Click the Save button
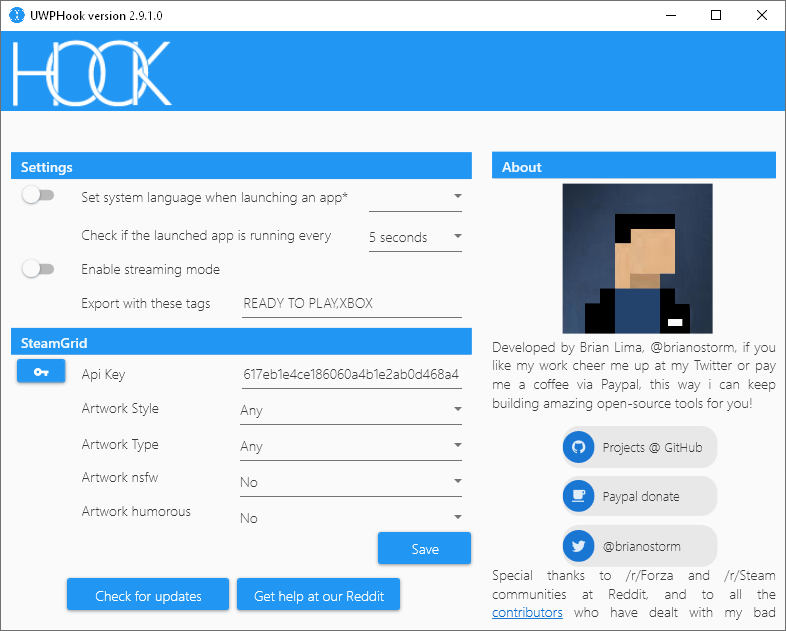786x631 pixels. pyautogui.click(x=425, y=549)
